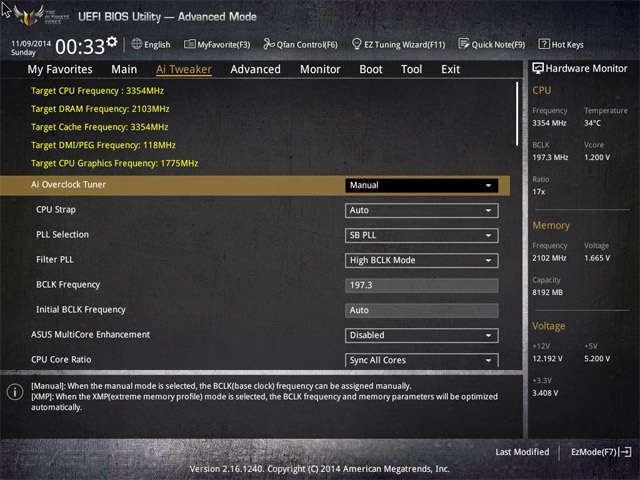Open Qfan Control(F6) fan icon
640x480 pixels.
point(269,44)
